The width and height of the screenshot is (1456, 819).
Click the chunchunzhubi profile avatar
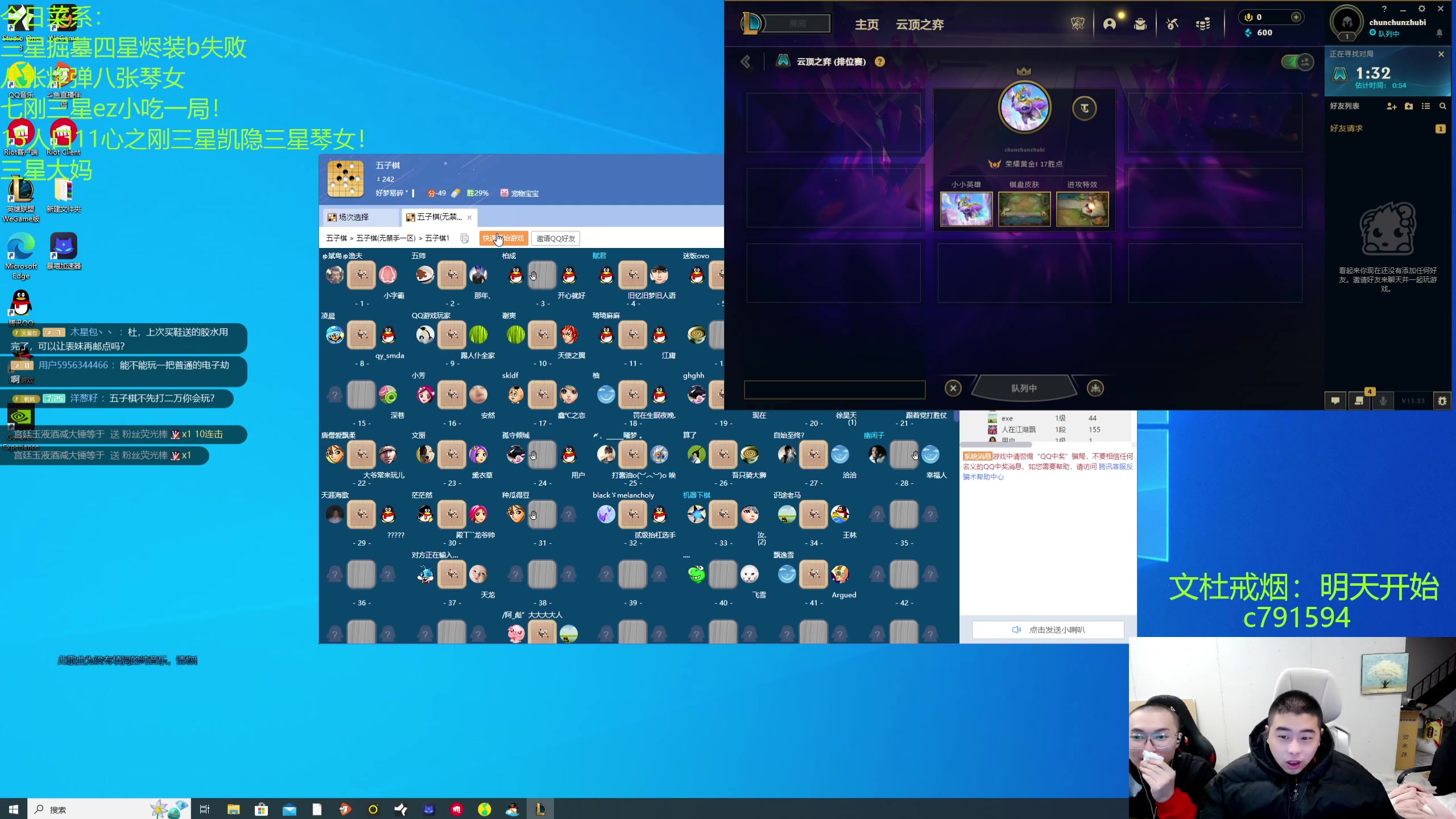pos(1347,23)
